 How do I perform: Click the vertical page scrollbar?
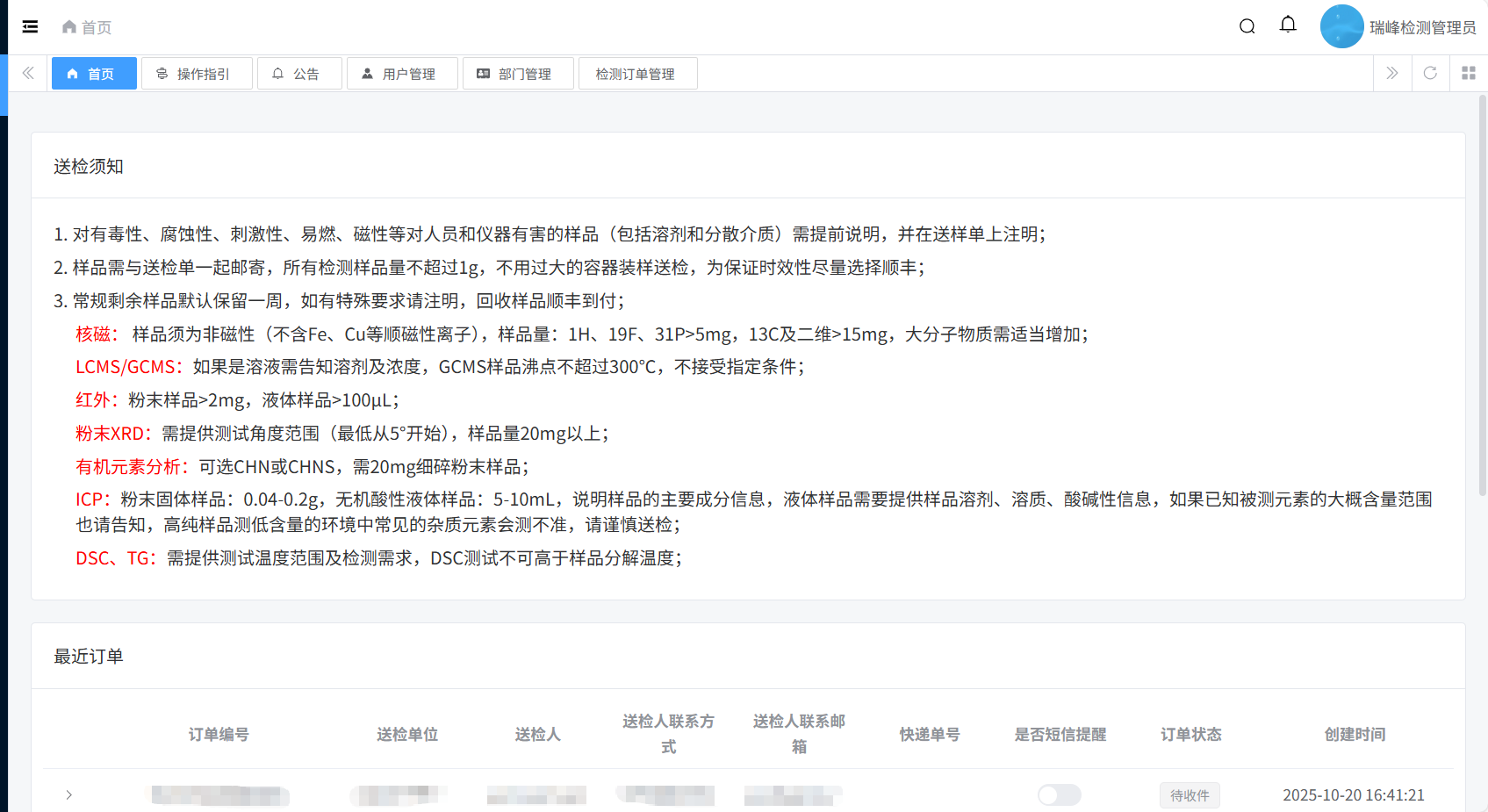tap(1482, 298)
